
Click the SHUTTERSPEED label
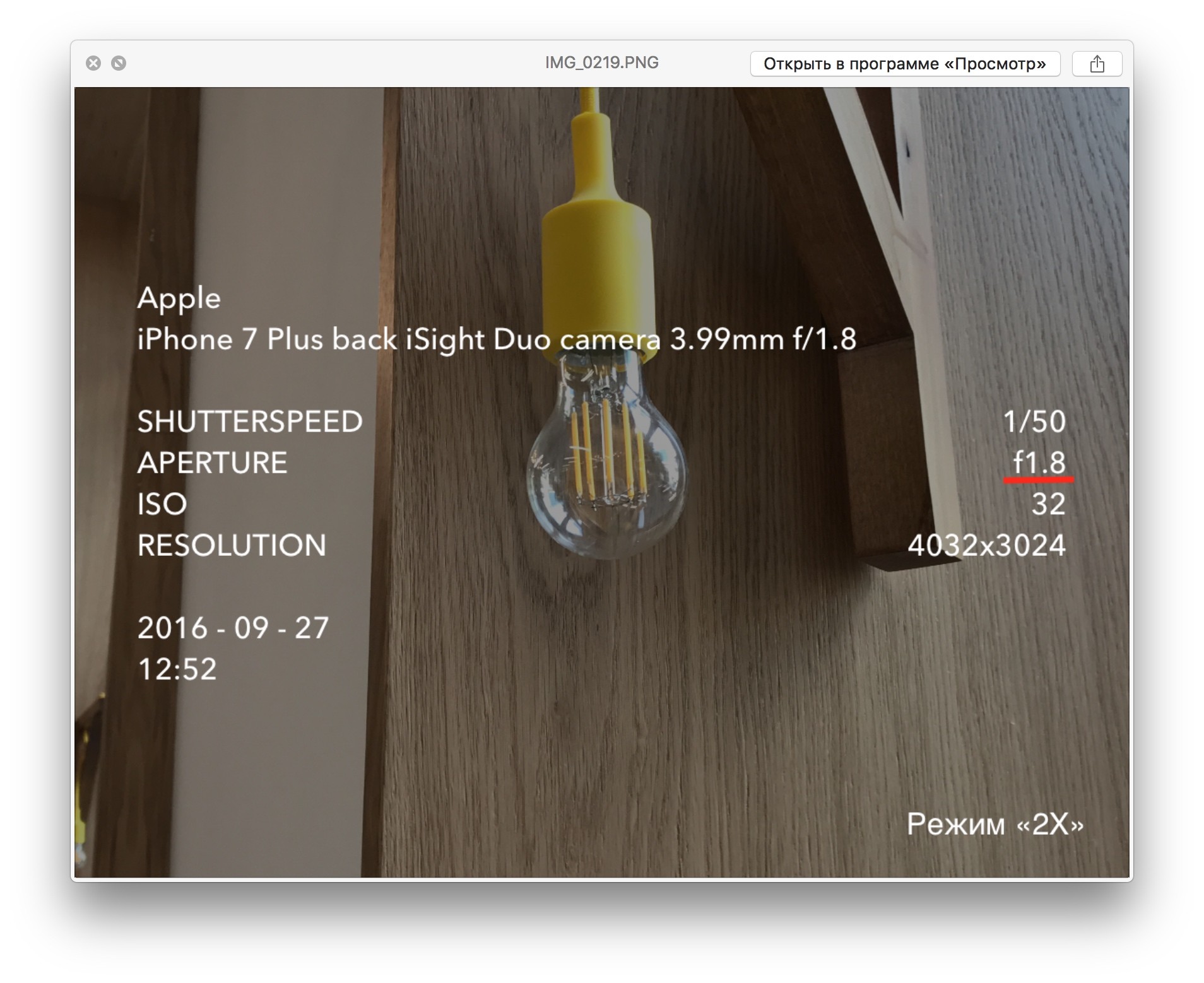250,421
